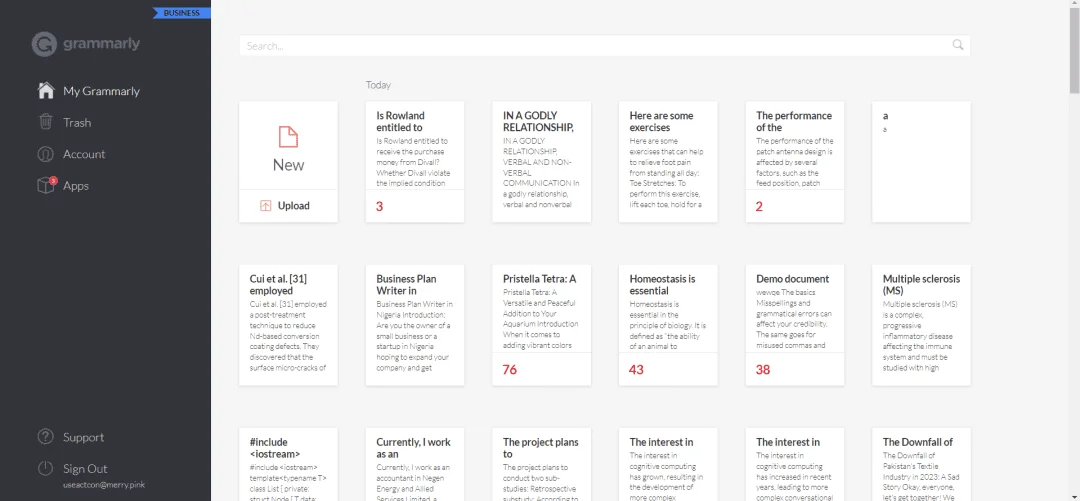This screenshot has width=1080, height=501.
Task: Click the New document page icon
Action: (x=288, y=136)
